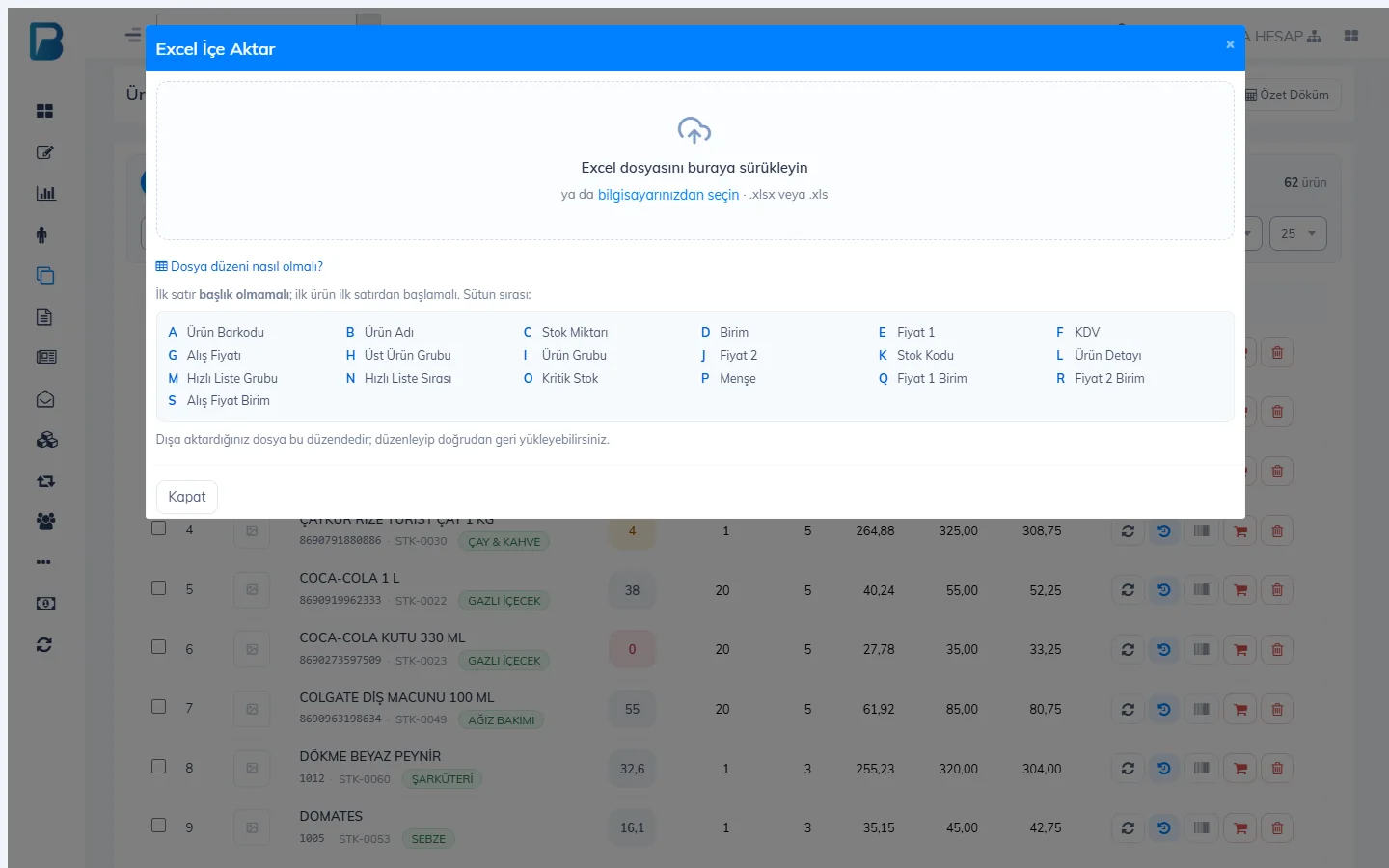Click the 'Fiyat 2 Birim' column label
The image size is (1389, 868).
[1109, 378]
